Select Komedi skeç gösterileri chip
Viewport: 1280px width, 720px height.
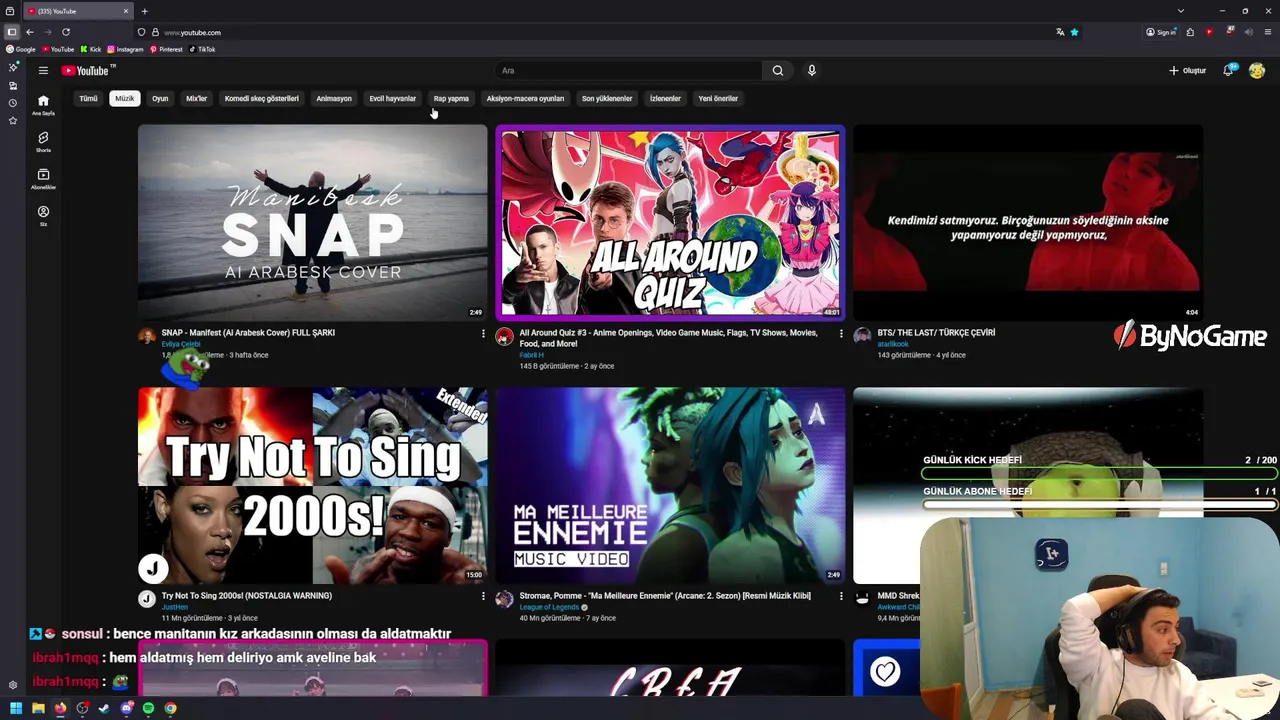pyautogui.click(x=262, y=98)
